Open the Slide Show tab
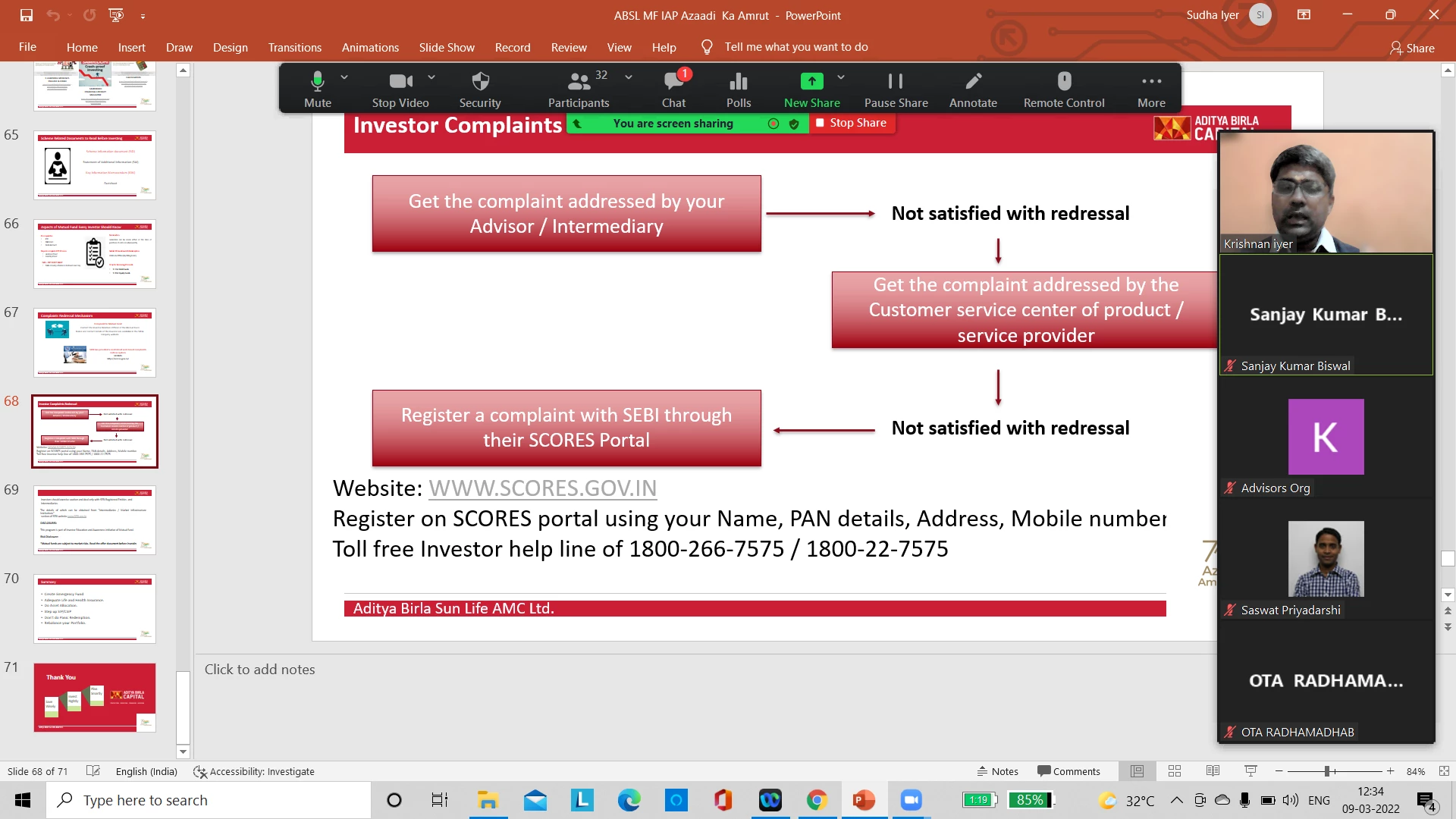 pos(447,47)
